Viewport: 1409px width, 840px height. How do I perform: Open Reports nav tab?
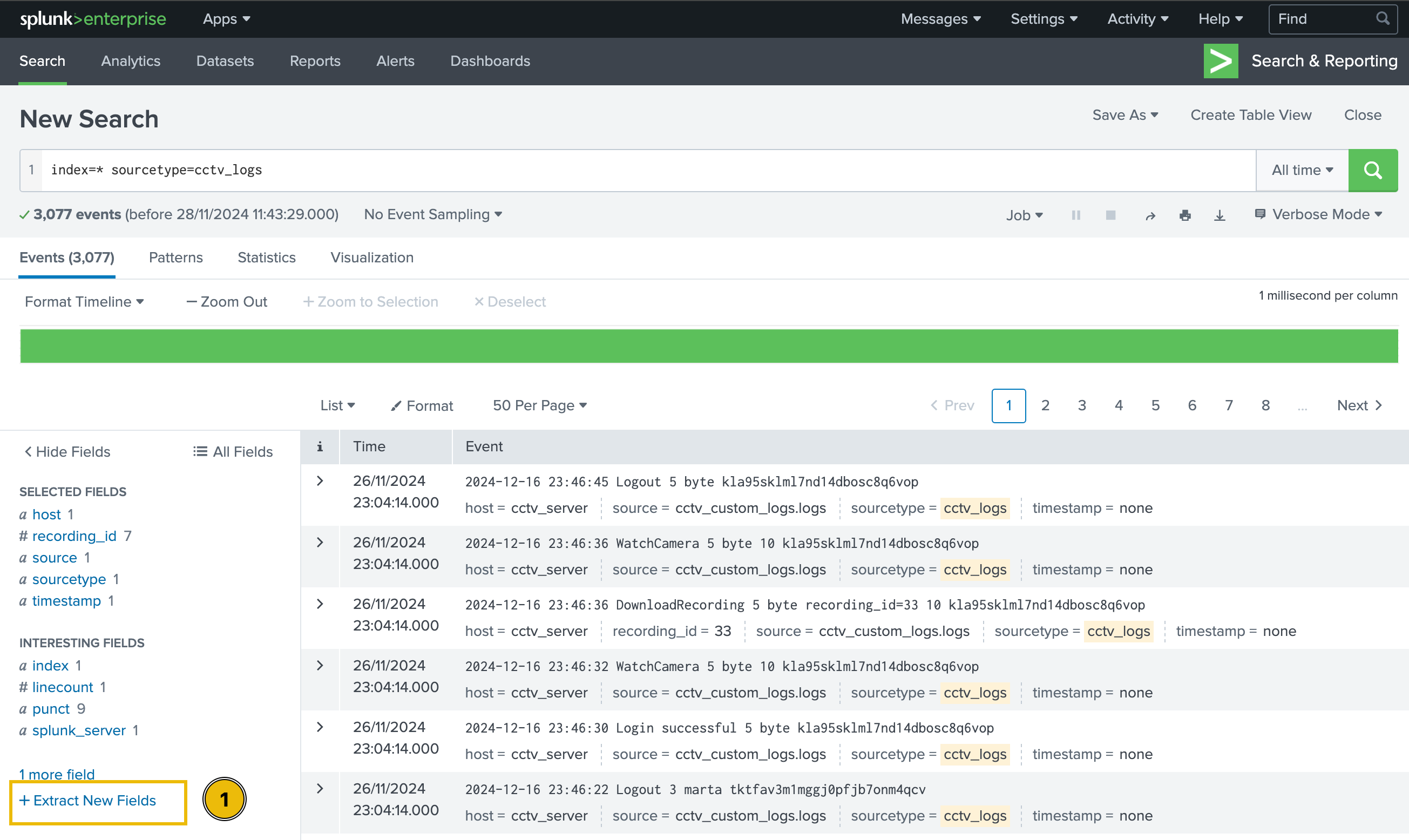coord(315,60)
